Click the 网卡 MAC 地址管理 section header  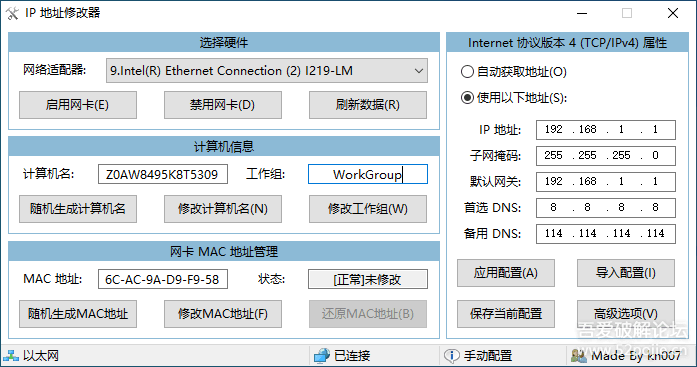(x=224, y=251)
